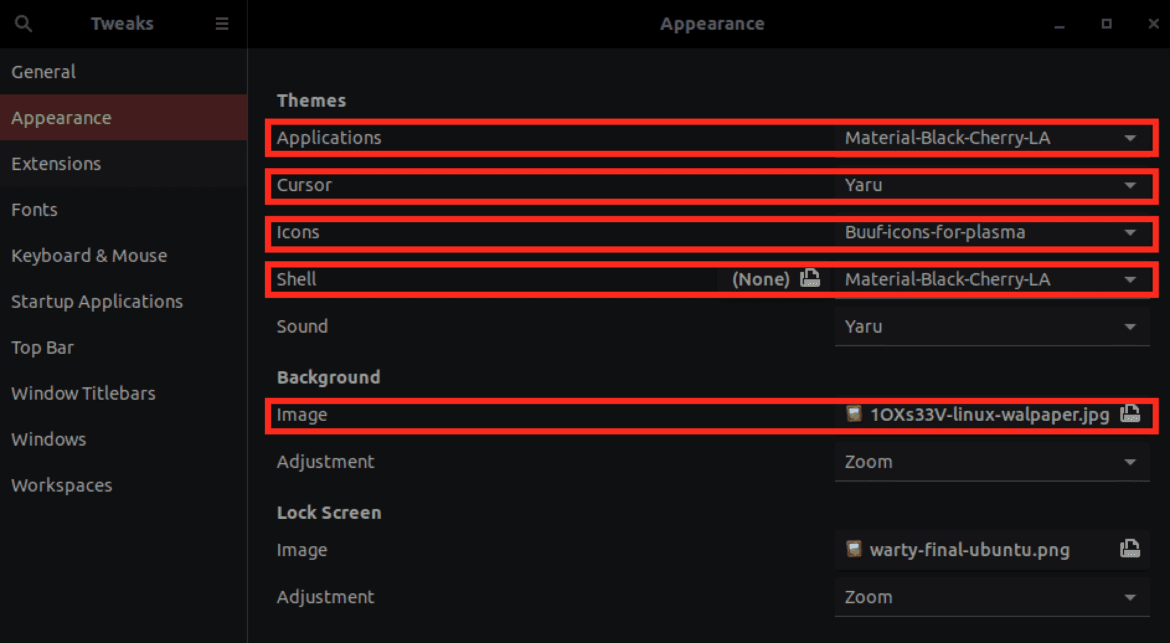This screenshot has width=1170, height=643.
Task: Open the Cursor theme dropdown showing Yaru
Action: pyautogui.click(x=992, y=185)
